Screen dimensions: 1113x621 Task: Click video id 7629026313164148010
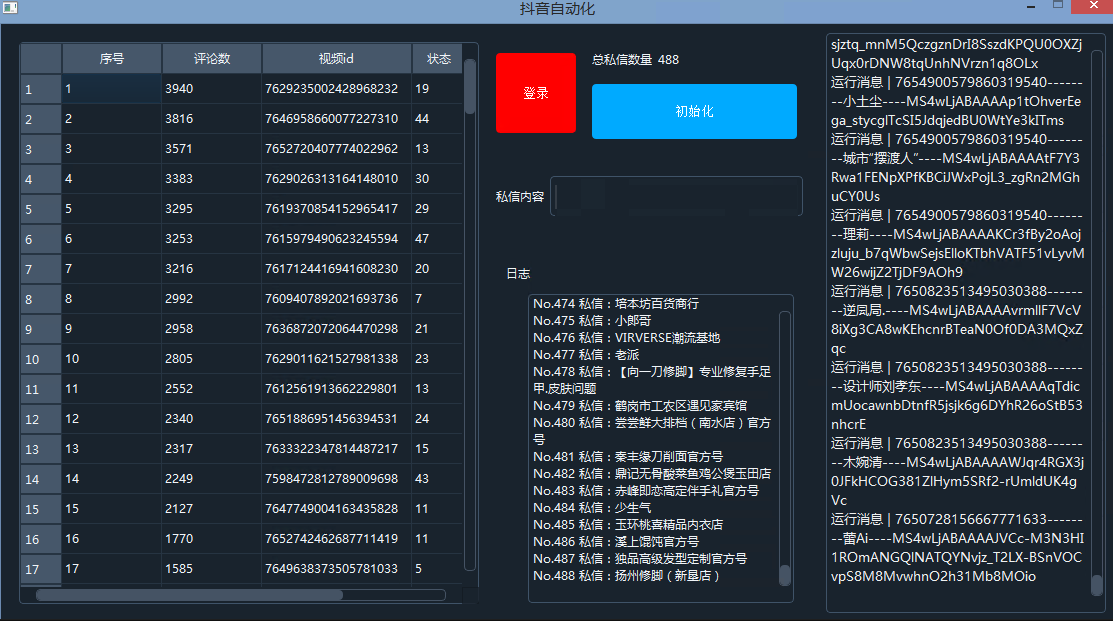tap(336, 179)
